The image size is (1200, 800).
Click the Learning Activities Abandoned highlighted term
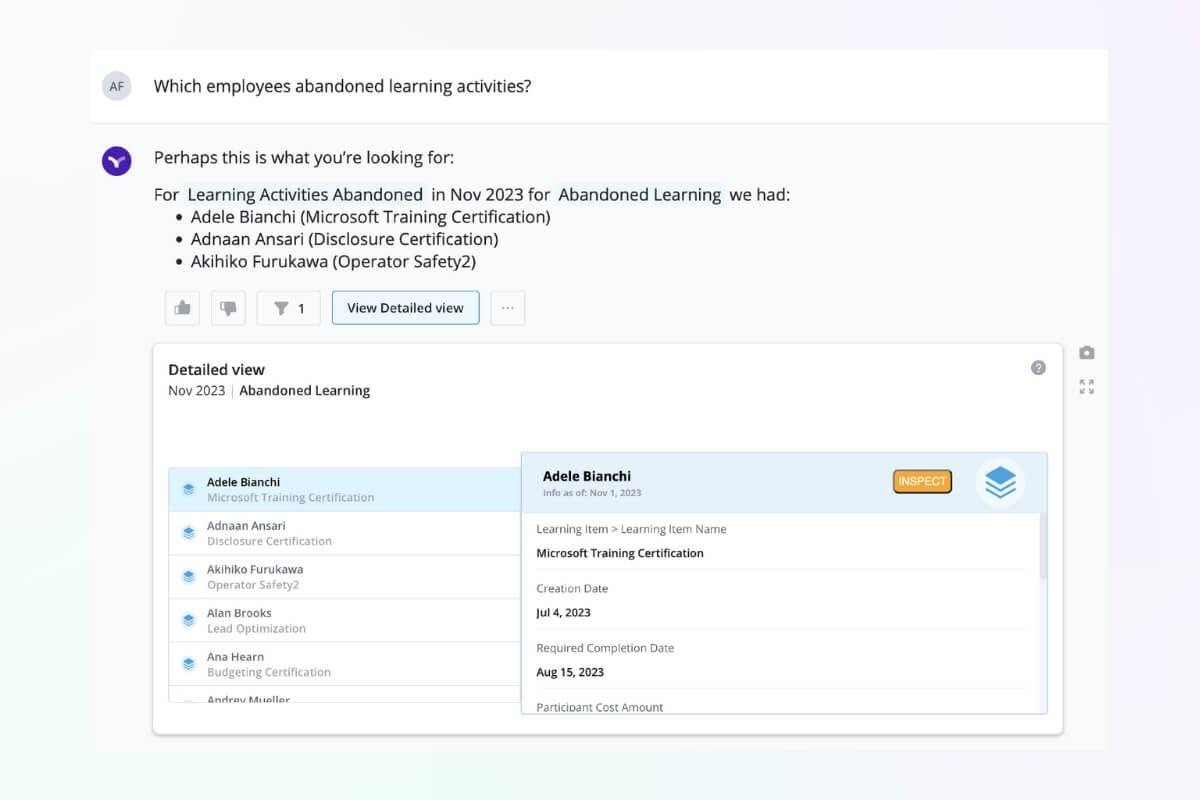tap(305, 195)
